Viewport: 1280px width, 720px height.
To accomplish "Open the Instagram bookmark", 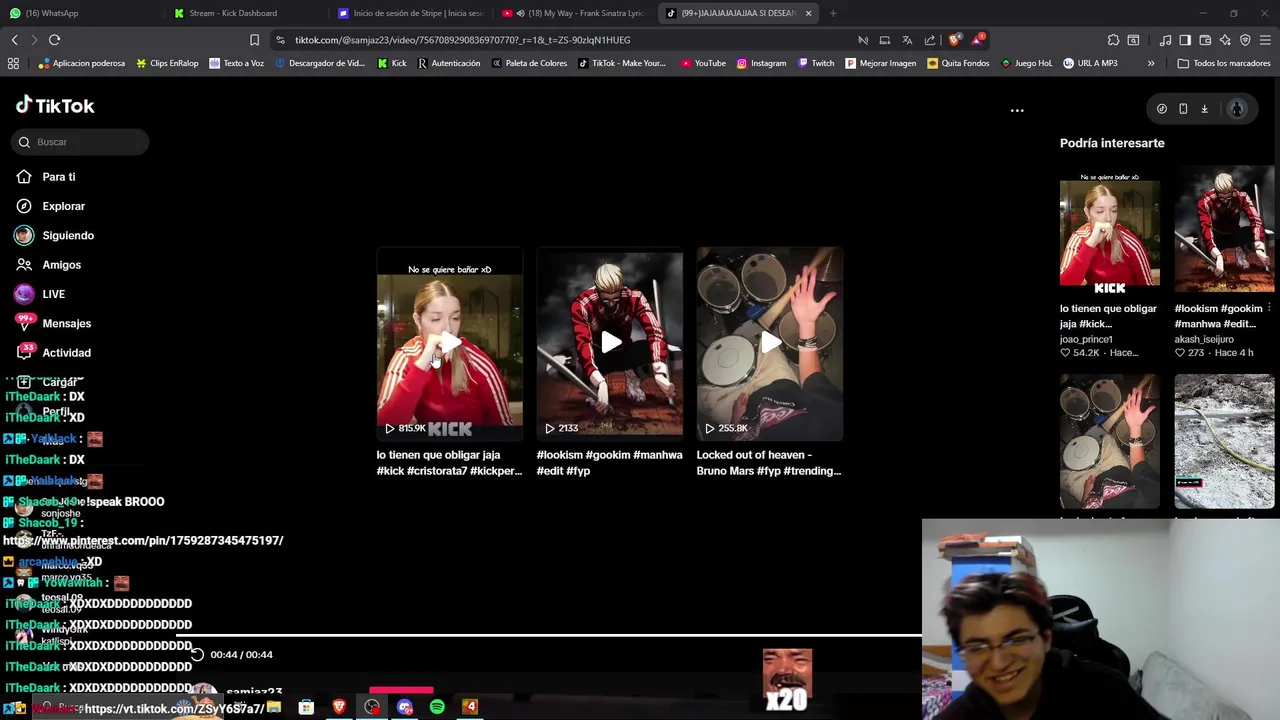I will pyautogui.click(x=761, y=63).
